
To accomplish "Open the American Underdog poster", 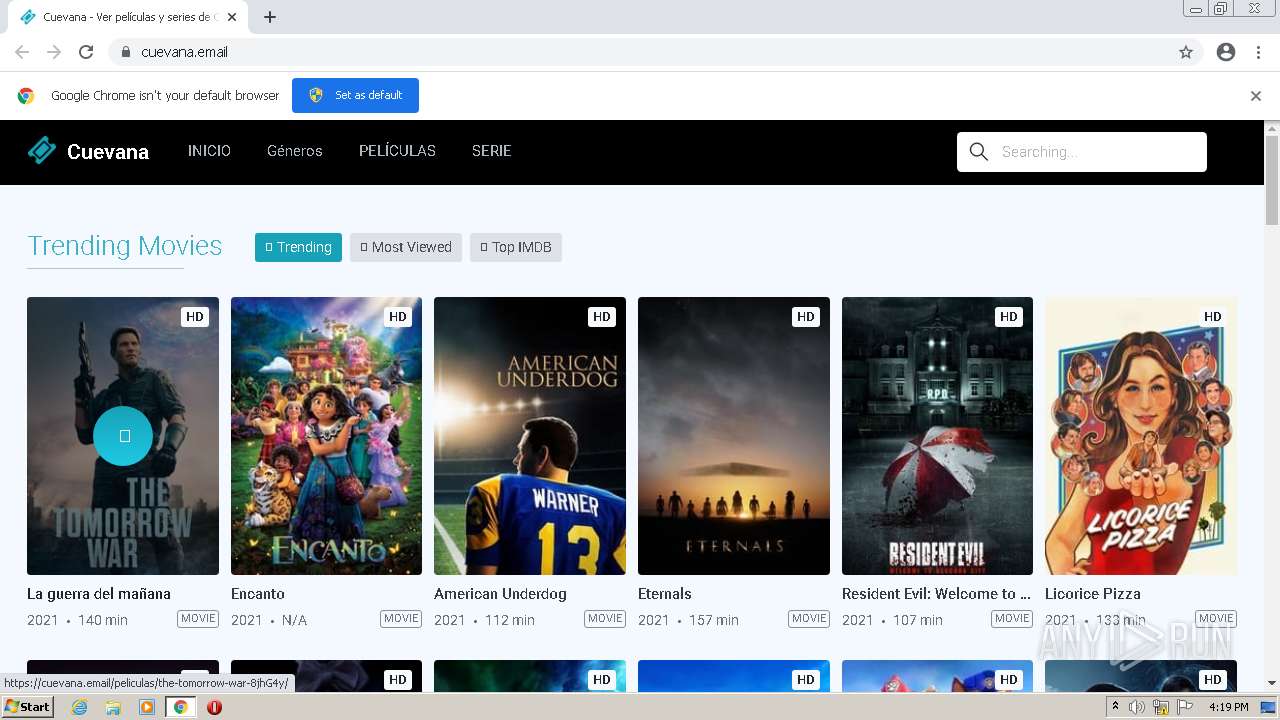I will (530, 436).
